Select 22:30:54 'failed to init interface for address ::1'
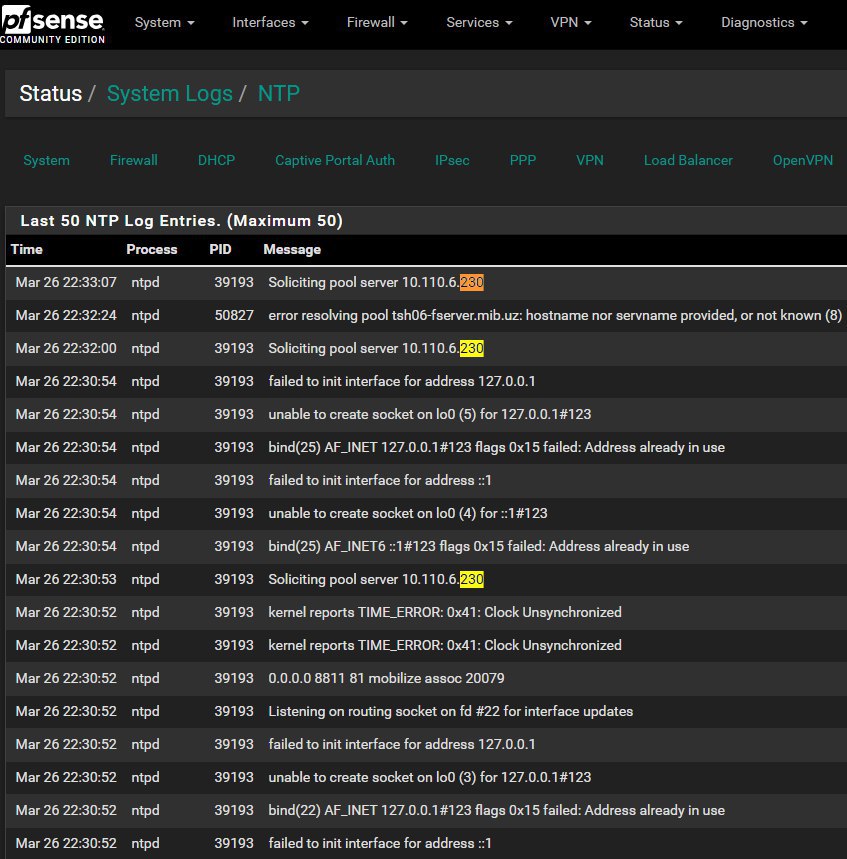 coord(380,480)
